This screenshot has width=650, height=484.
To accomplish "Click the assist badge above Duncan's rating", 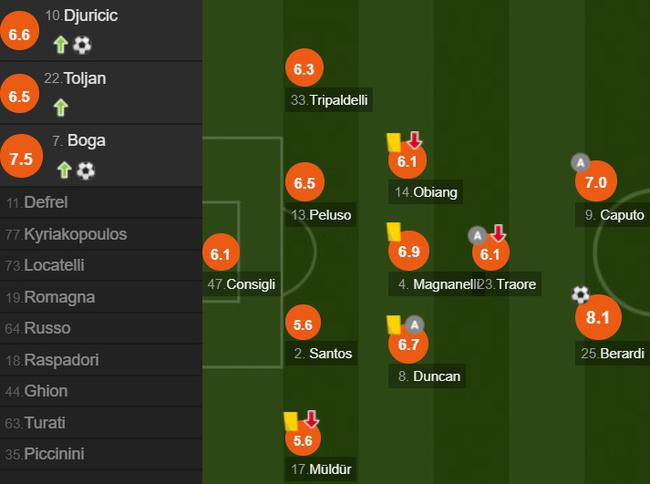I will (416, 324).
